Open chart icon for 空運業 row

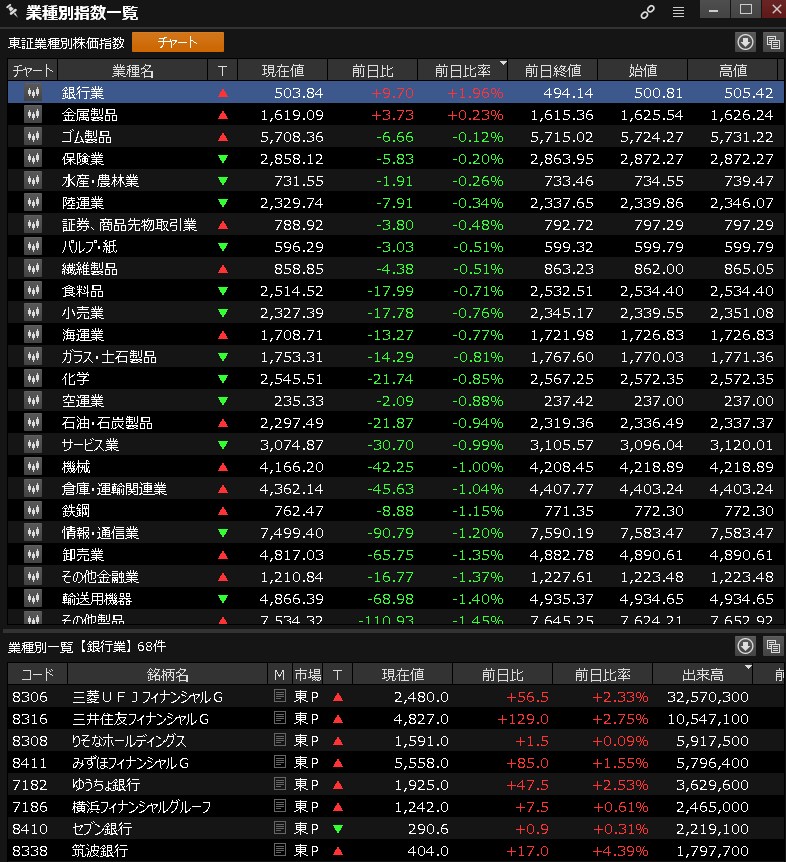(33, 400)
